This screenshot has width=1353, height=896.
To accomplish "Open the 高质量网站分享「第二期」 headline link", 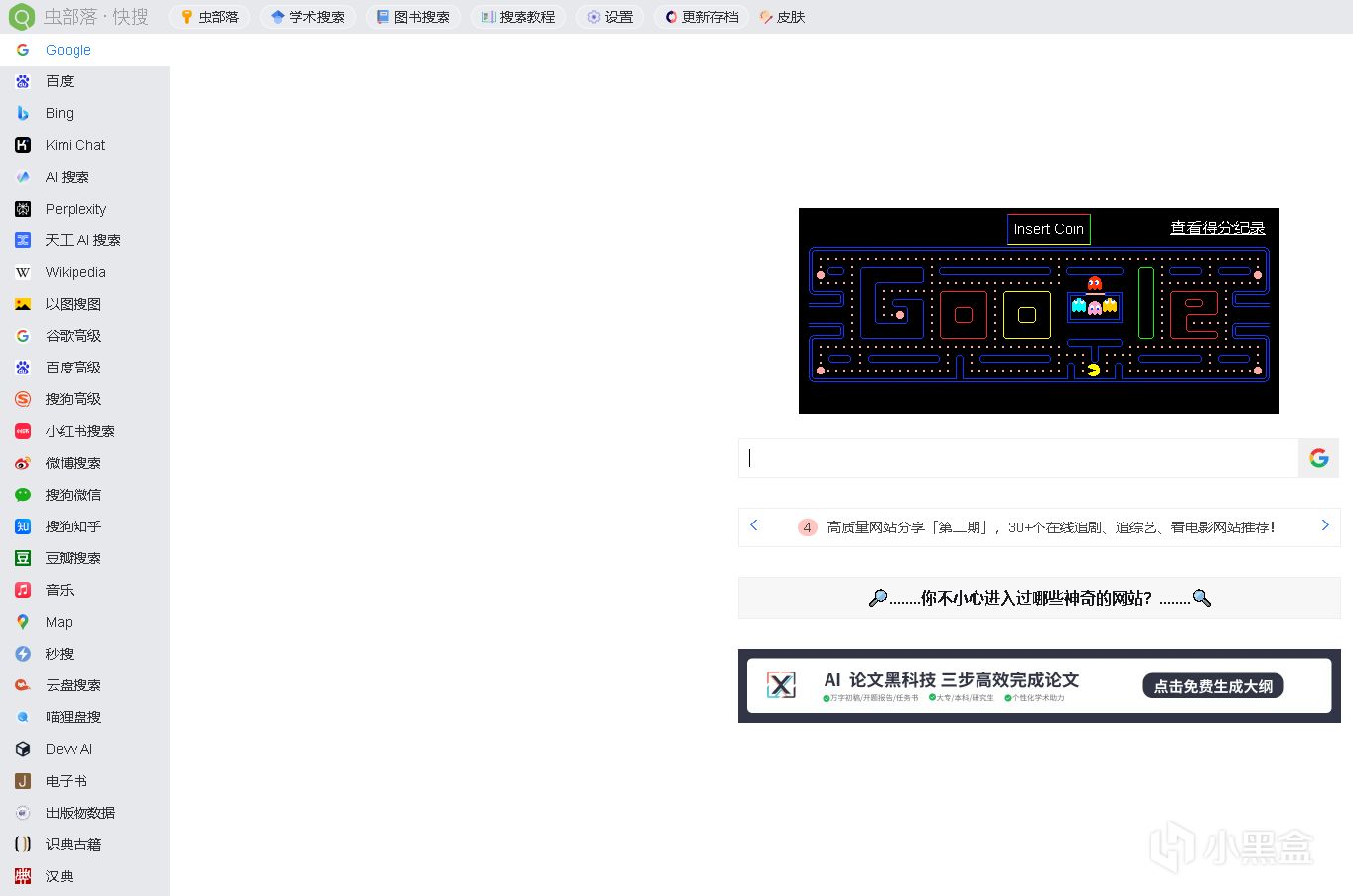I will [x=1051, y=527].
